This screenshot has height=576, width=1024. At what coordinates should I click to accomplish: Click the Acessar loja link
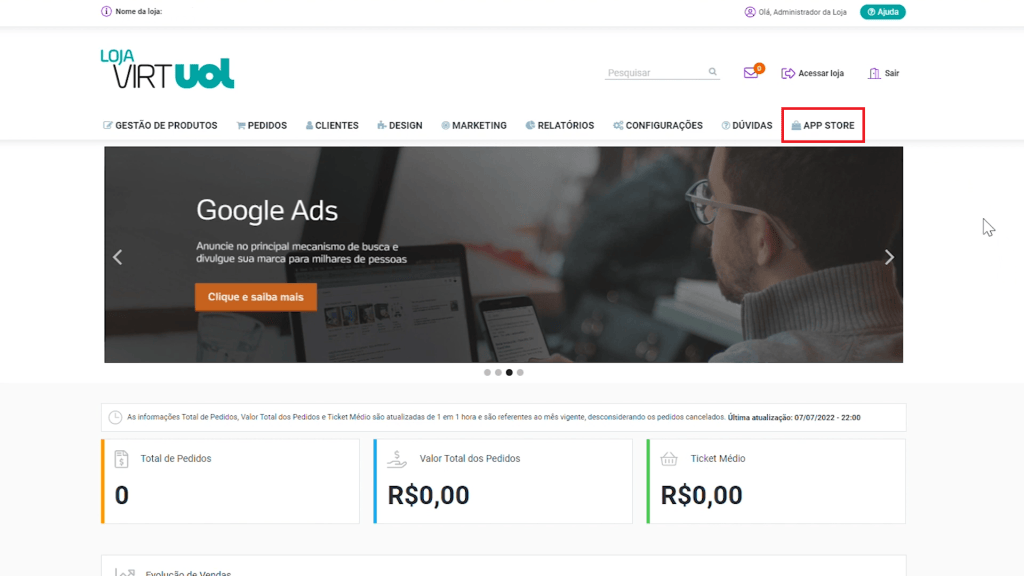pos(812,73)
